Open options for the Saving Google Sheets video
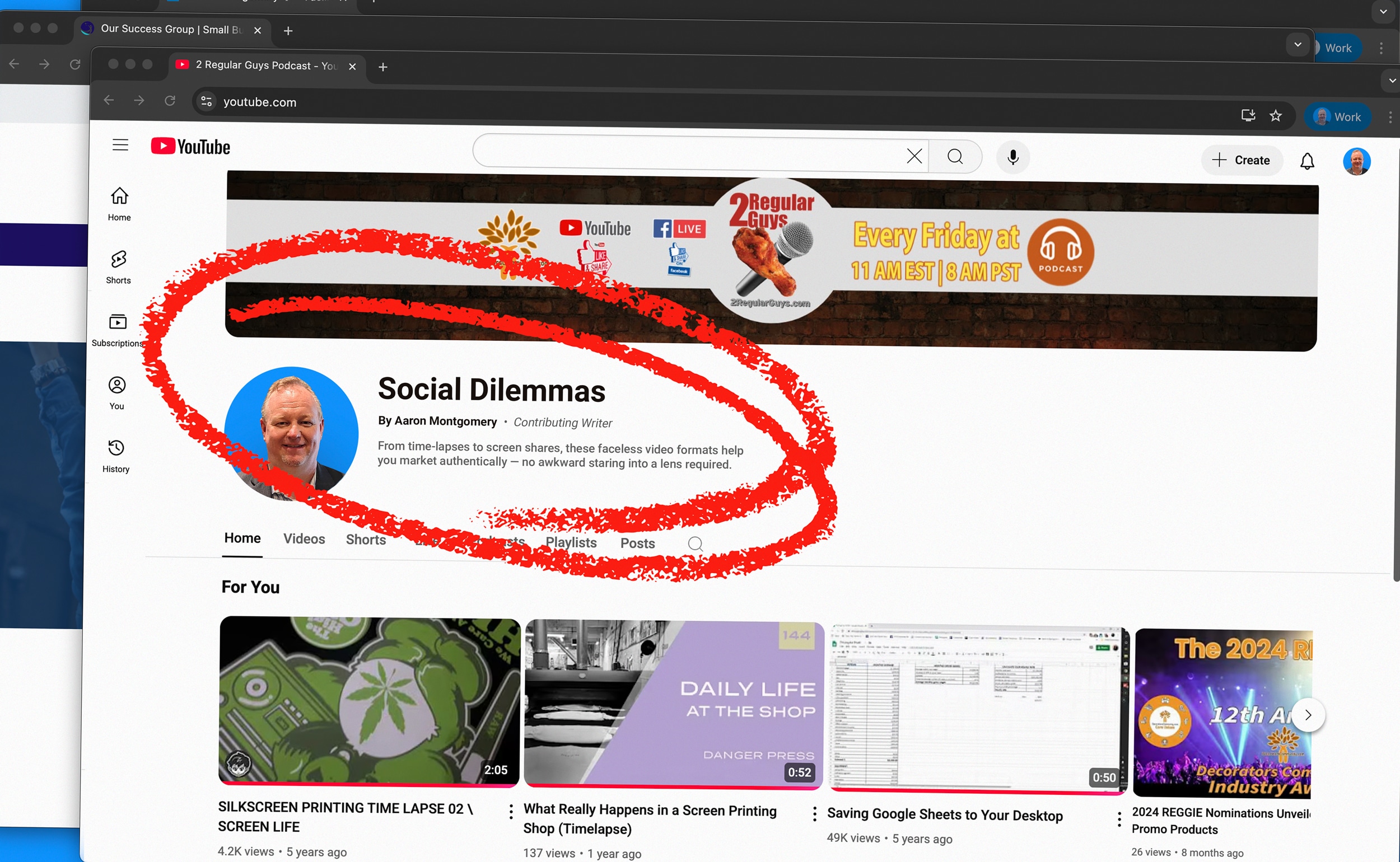The width and height of the screenshot is (1400, 862). click(x=1119, y=819)
